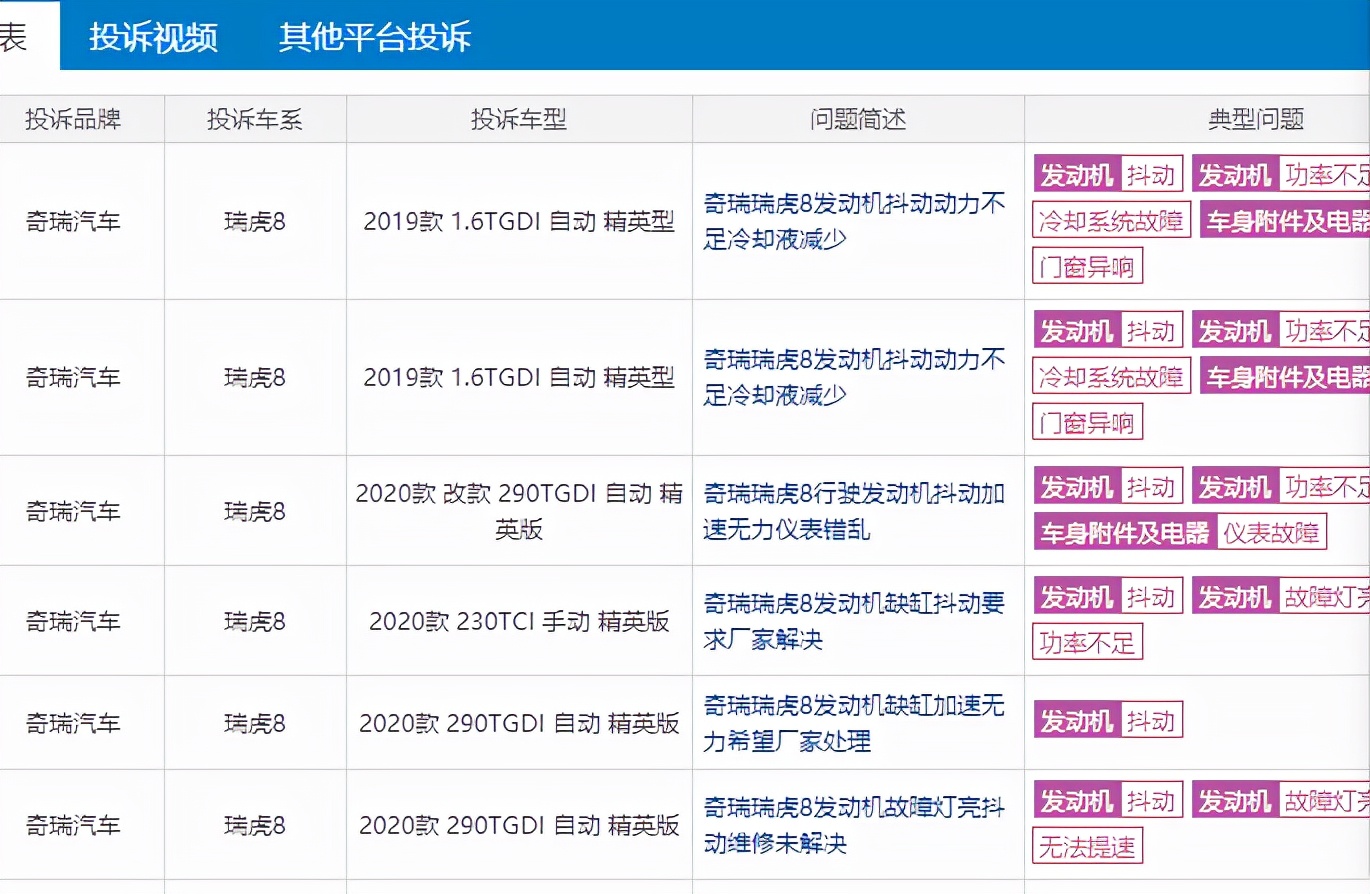This screenshot has width=1370, height=894.
Task: Open the 其他平台投诉 tab
Action: [375, 35]
